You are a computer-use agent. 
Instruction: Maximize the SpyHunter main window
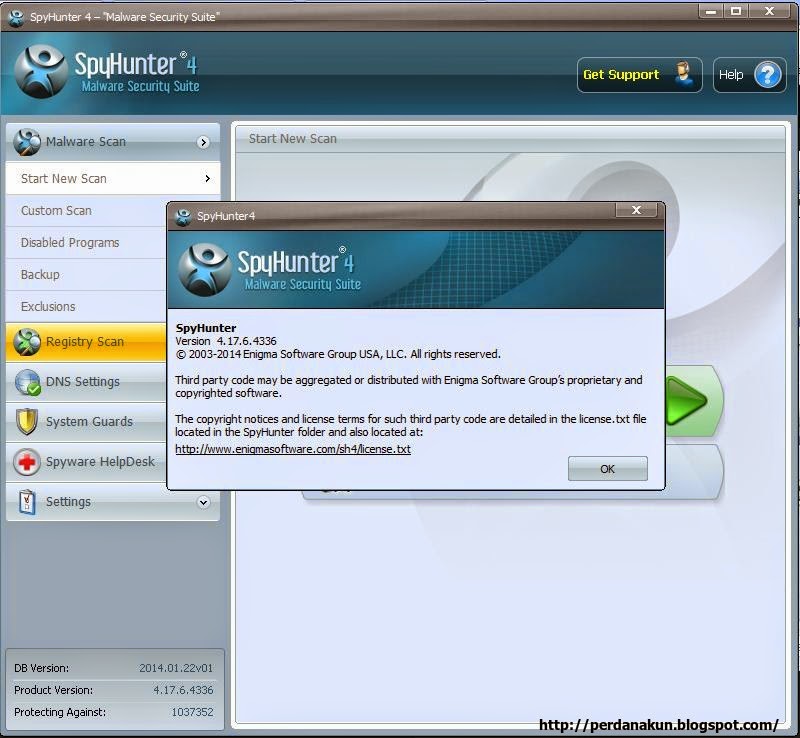point(736,11)
